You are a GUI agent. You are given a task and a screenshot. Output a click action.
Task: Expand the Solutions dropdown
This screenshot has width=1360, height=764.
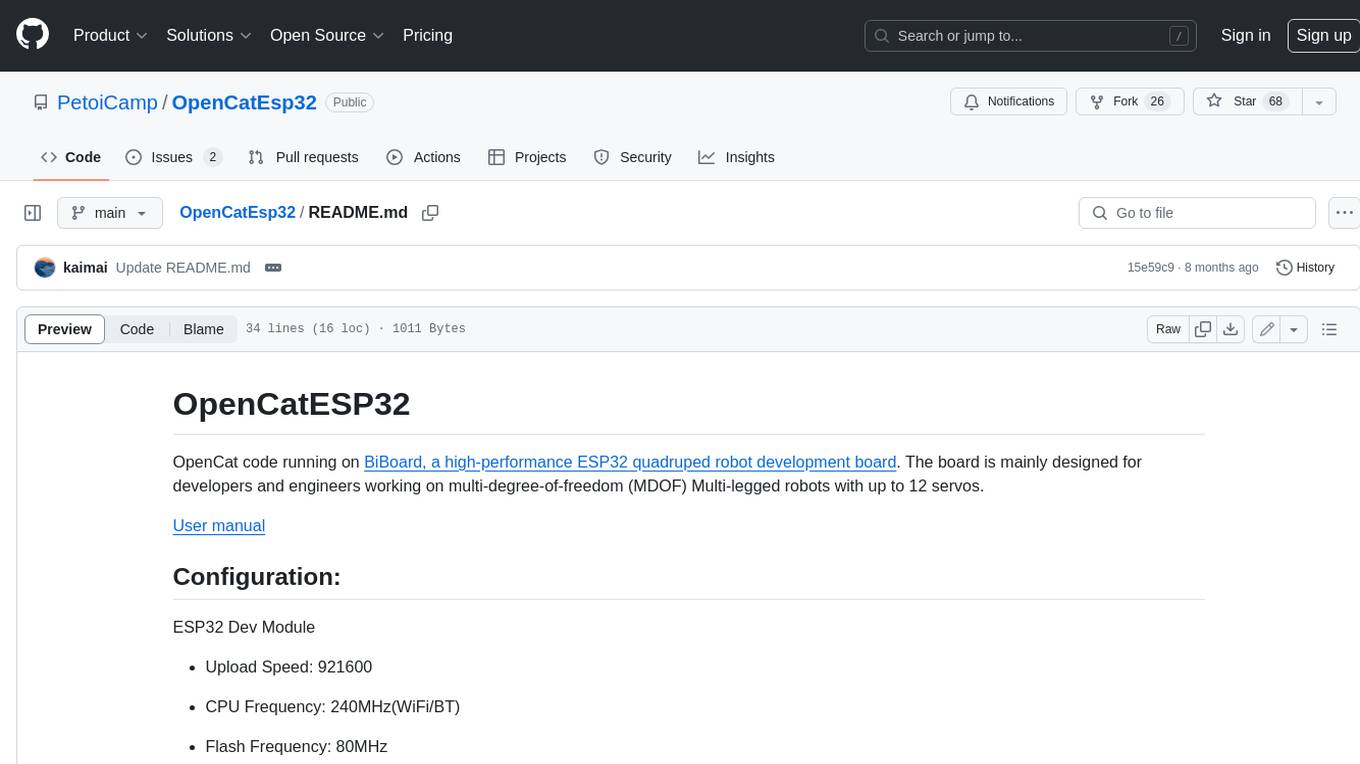209,35
